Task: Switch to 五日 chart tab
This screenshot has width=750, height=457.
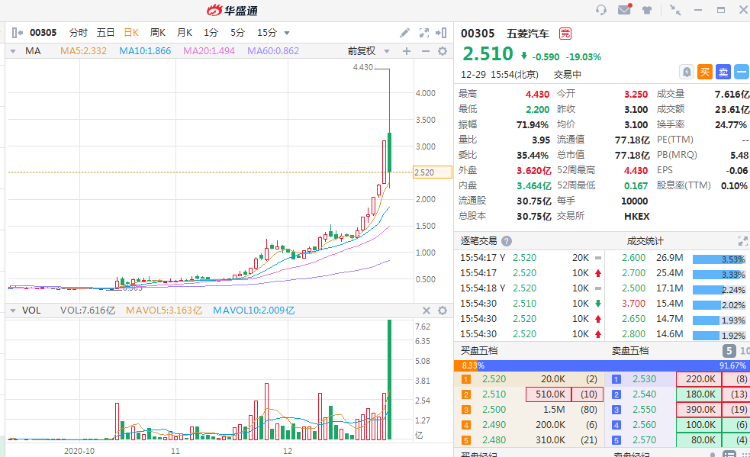Action: click(x=105, y=33)
